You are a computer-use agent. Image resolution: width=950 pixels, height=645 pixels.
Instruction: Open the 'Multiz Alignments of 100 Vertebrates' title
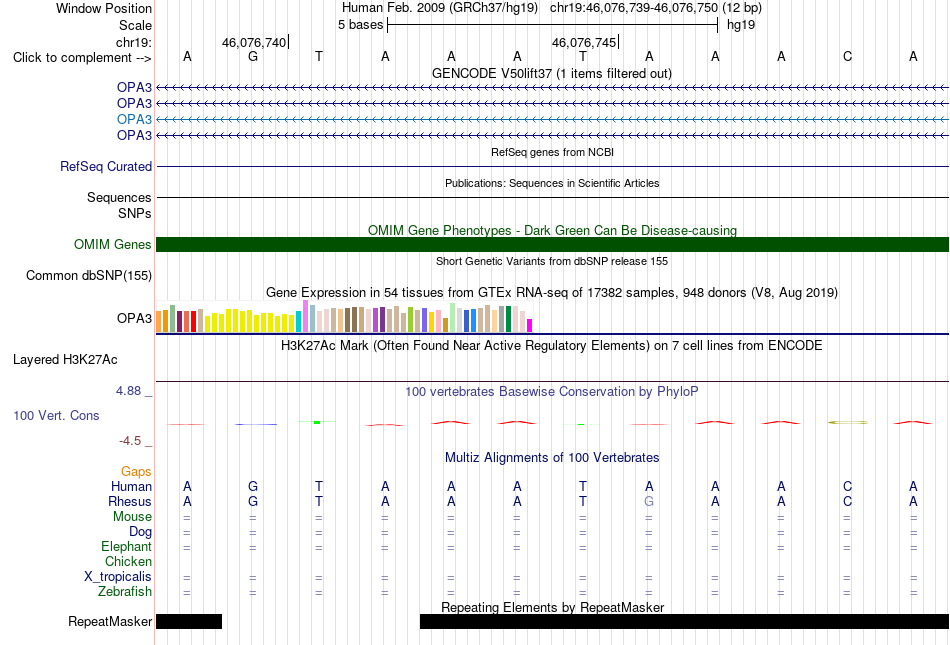tap(552, 458)
